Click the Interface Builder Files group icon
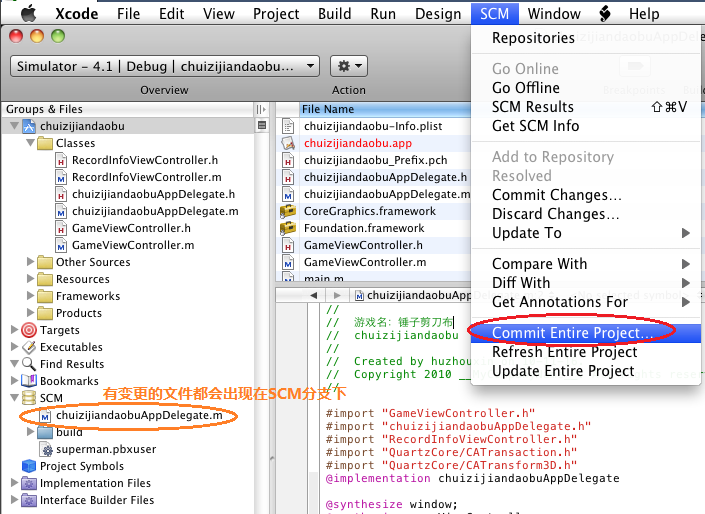This screenshot has width=705, height=514. (29, 501)
